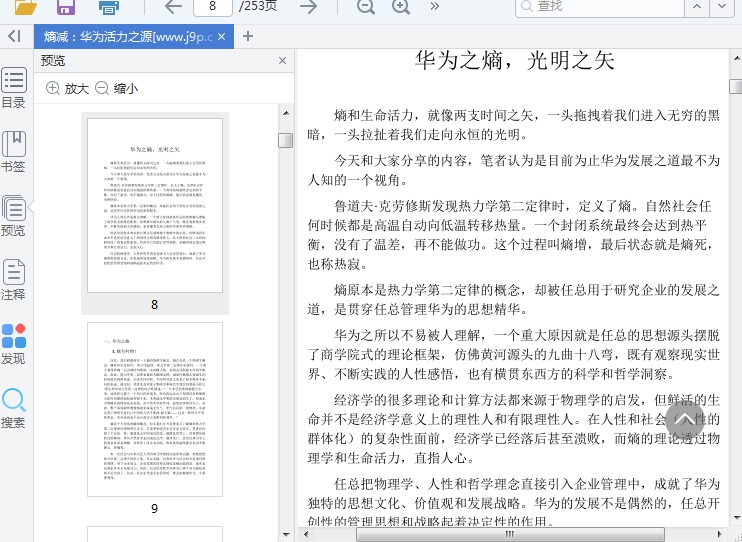742x542 pixels.
Task: Open the 搜索 search panel
Action: point(14,408)
